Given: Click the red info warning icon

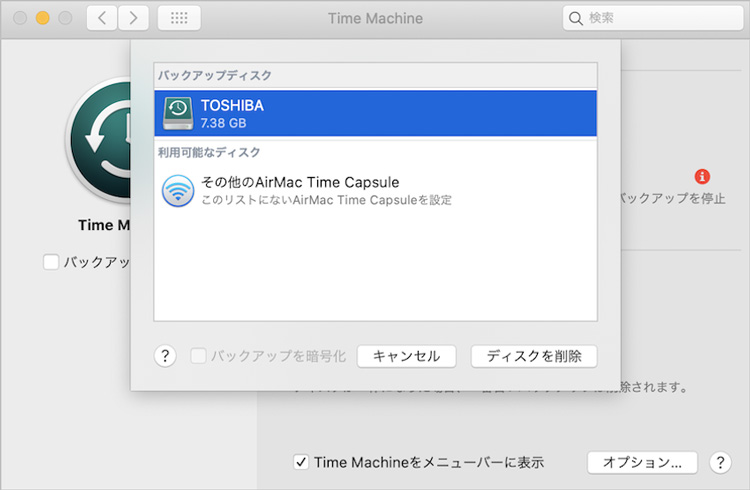Looking at the screenshot, I should 702,177.
